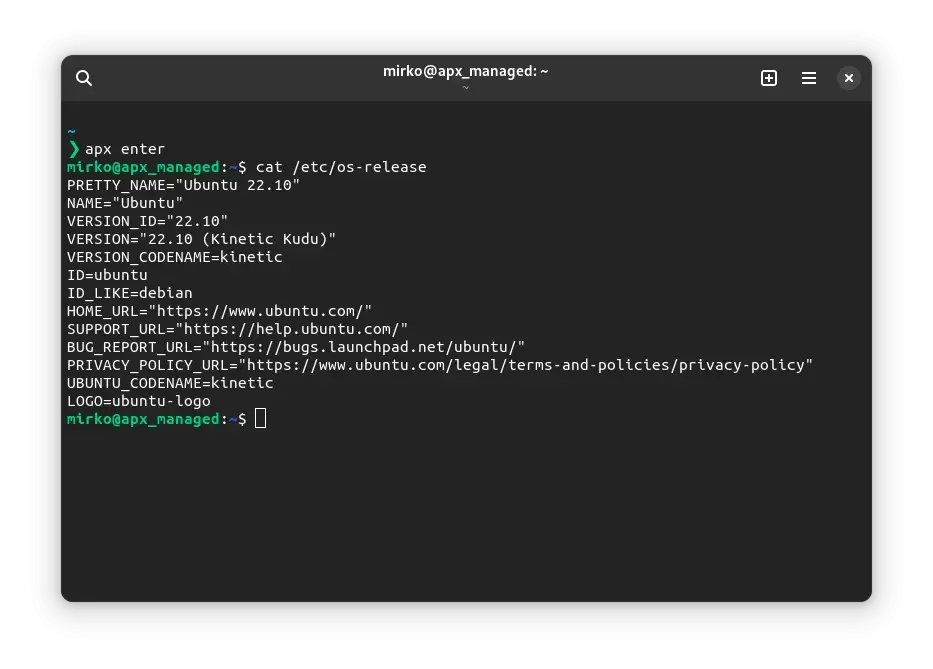The height and width of the screenshot is (669, 933).
Task: Click the 'cat /etc/os-release' command
Action: (x=341, y=167)
